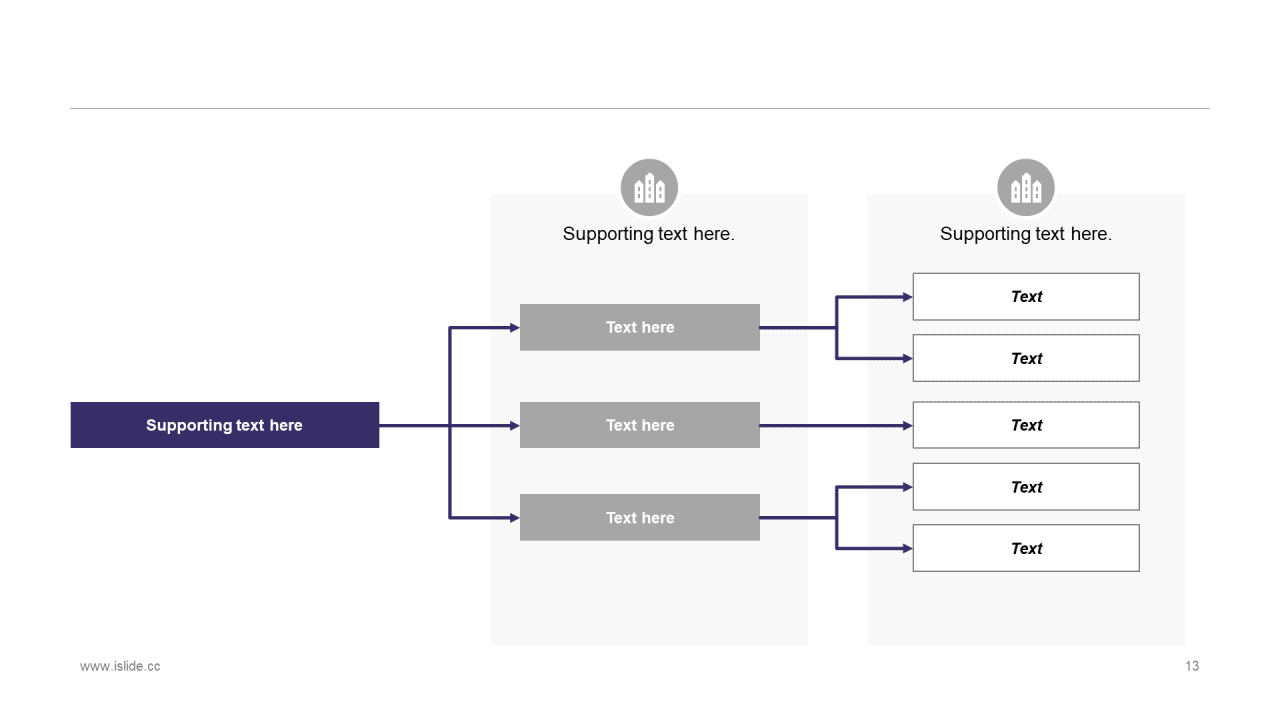
Task: Click the third, middle white 'Text' box
Action: (x=1026, y=425)
